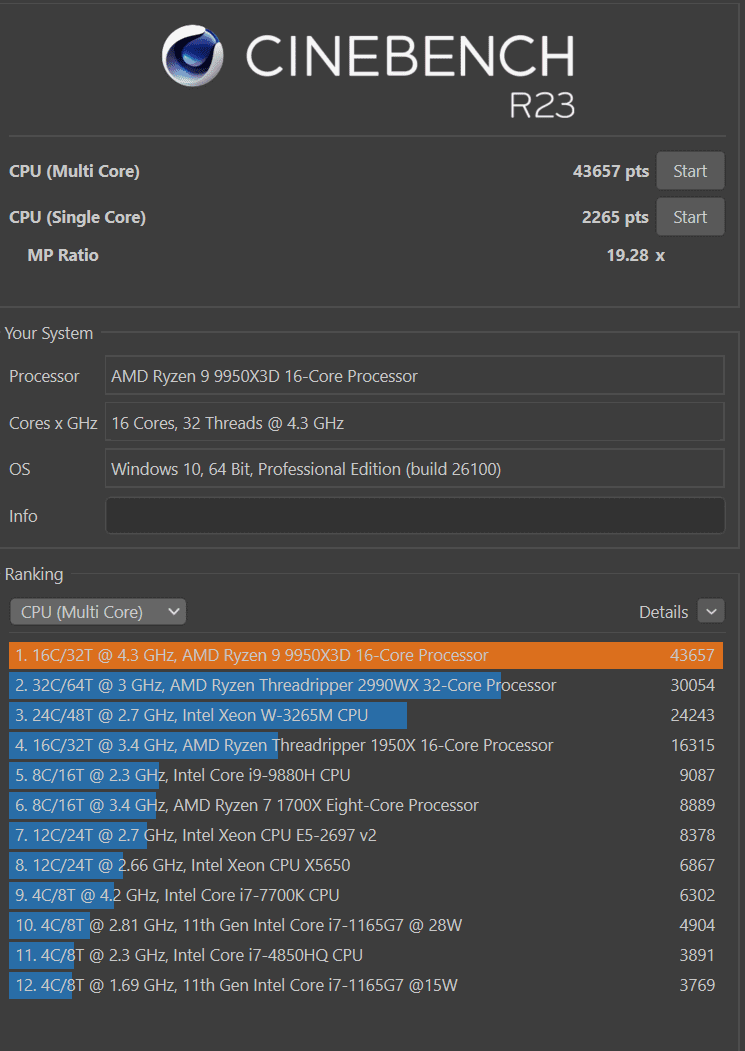
Task: Select the Xeon X5650 ranking row
Action: (x=365, y=866)
